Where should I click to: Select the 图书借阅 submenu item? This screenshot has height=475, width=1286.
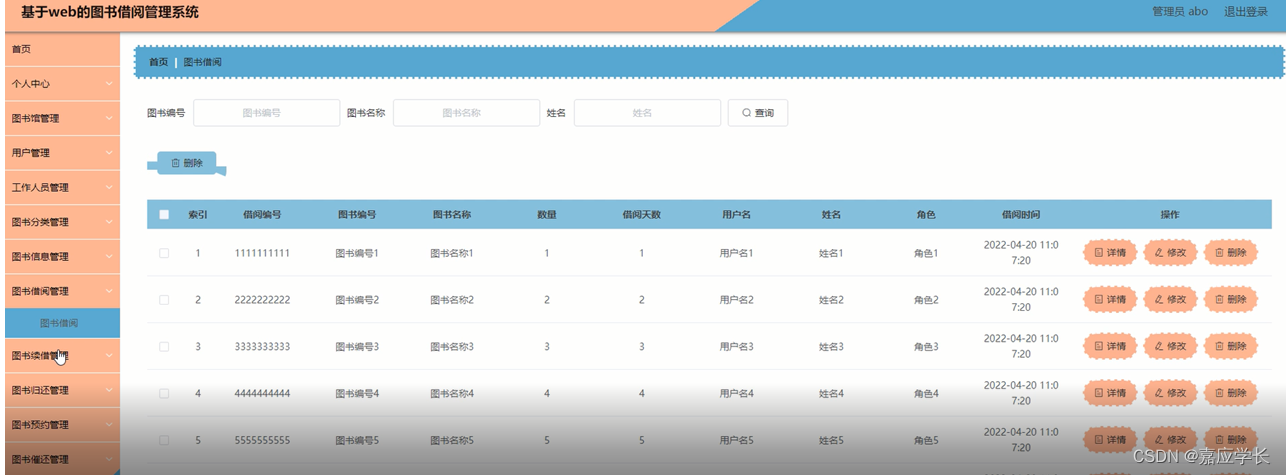[60, 323]
